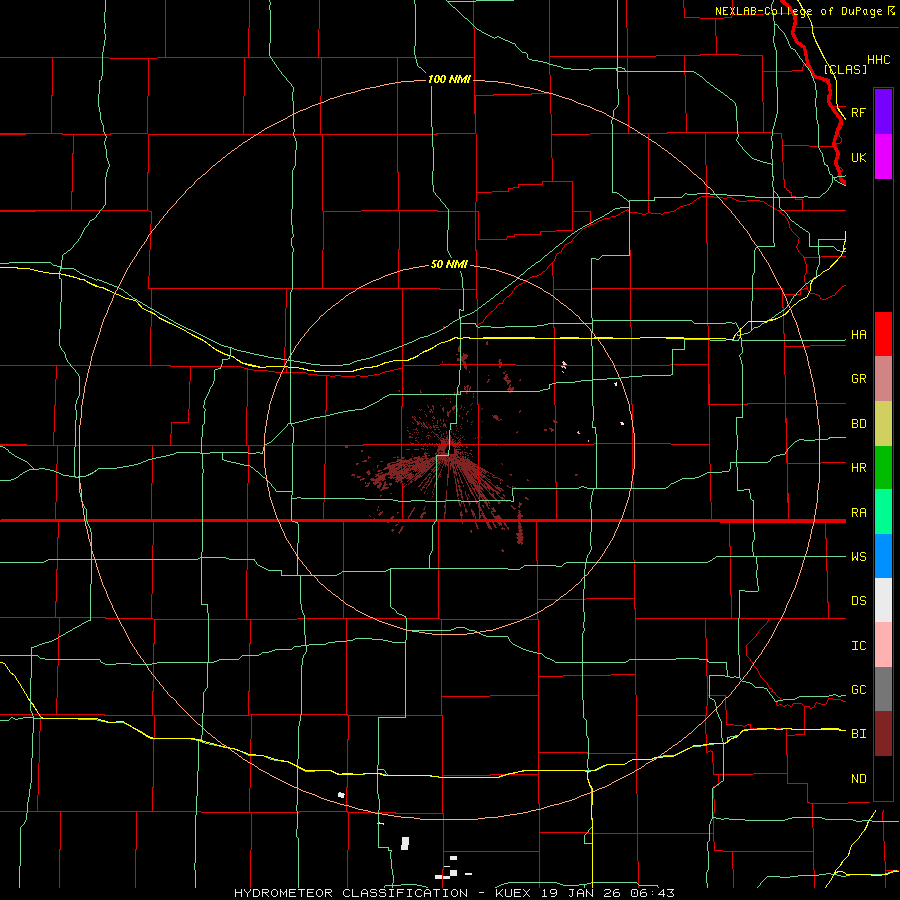Click the HYDROMETEOR CLASSIFICATION title text
Image resolution: width=900 pixels, height=900 pixels.
point(351,893)
